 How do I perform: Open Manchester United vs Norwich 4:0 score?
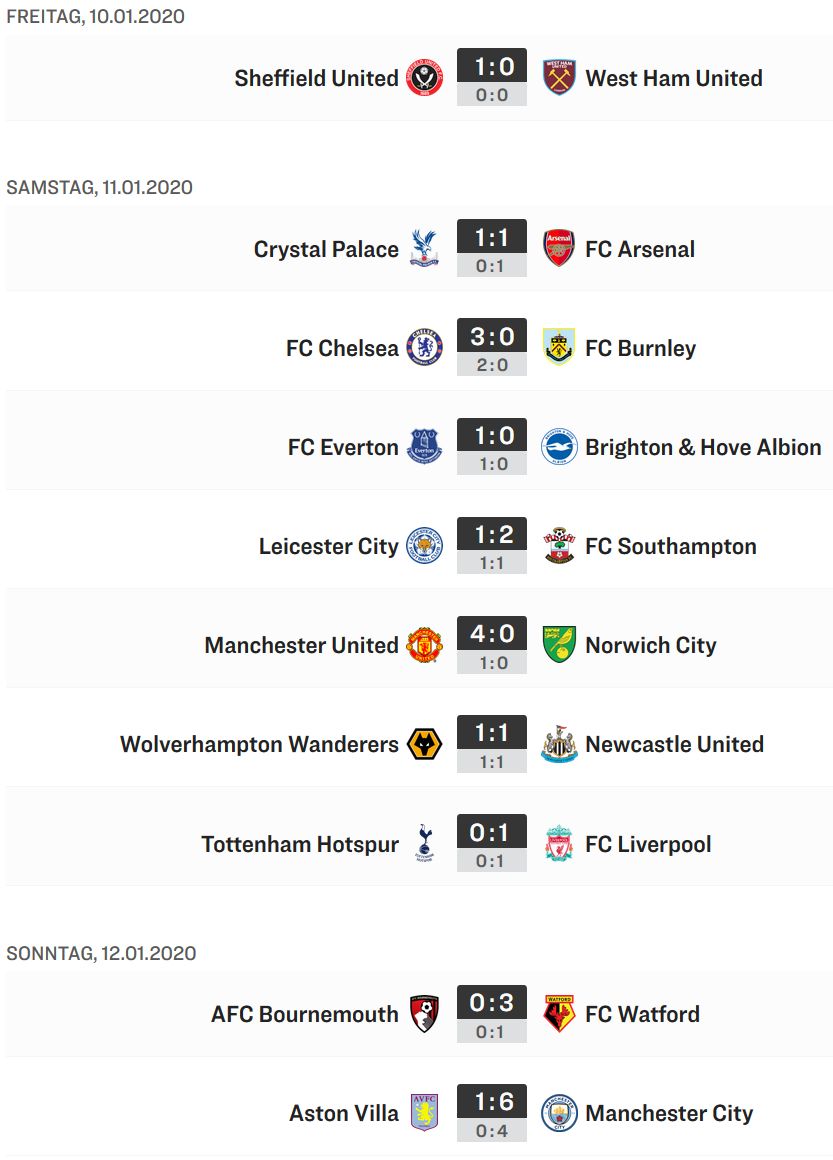pyautogui.click(x=492, y=644)
